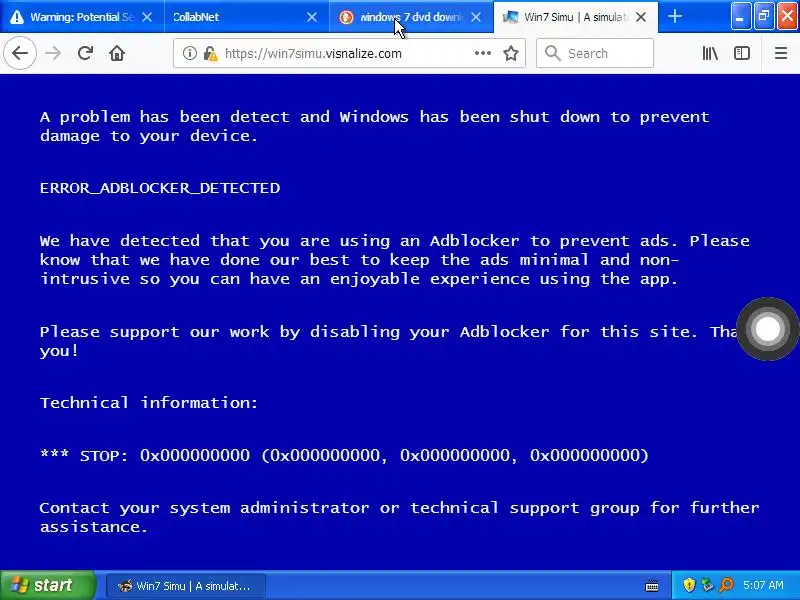The width and height of the screenshot is (800, 600).
Task: Bookmark this page with the star icon
Action: [x=511, y=53]
